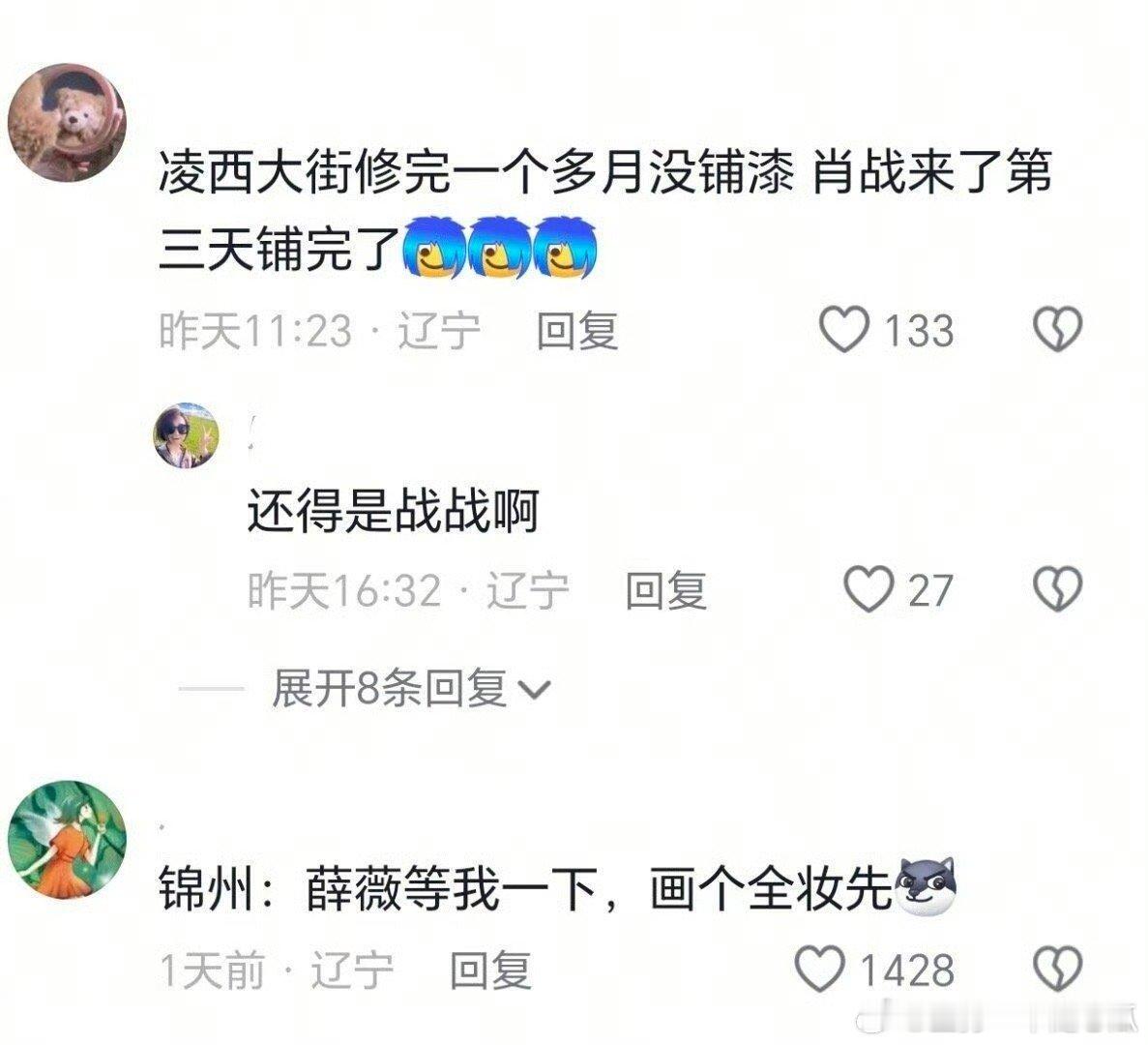This screenshot has width=1148, height=1045.
Task: Like the comment with 133 likes
Action: [844, 329]
